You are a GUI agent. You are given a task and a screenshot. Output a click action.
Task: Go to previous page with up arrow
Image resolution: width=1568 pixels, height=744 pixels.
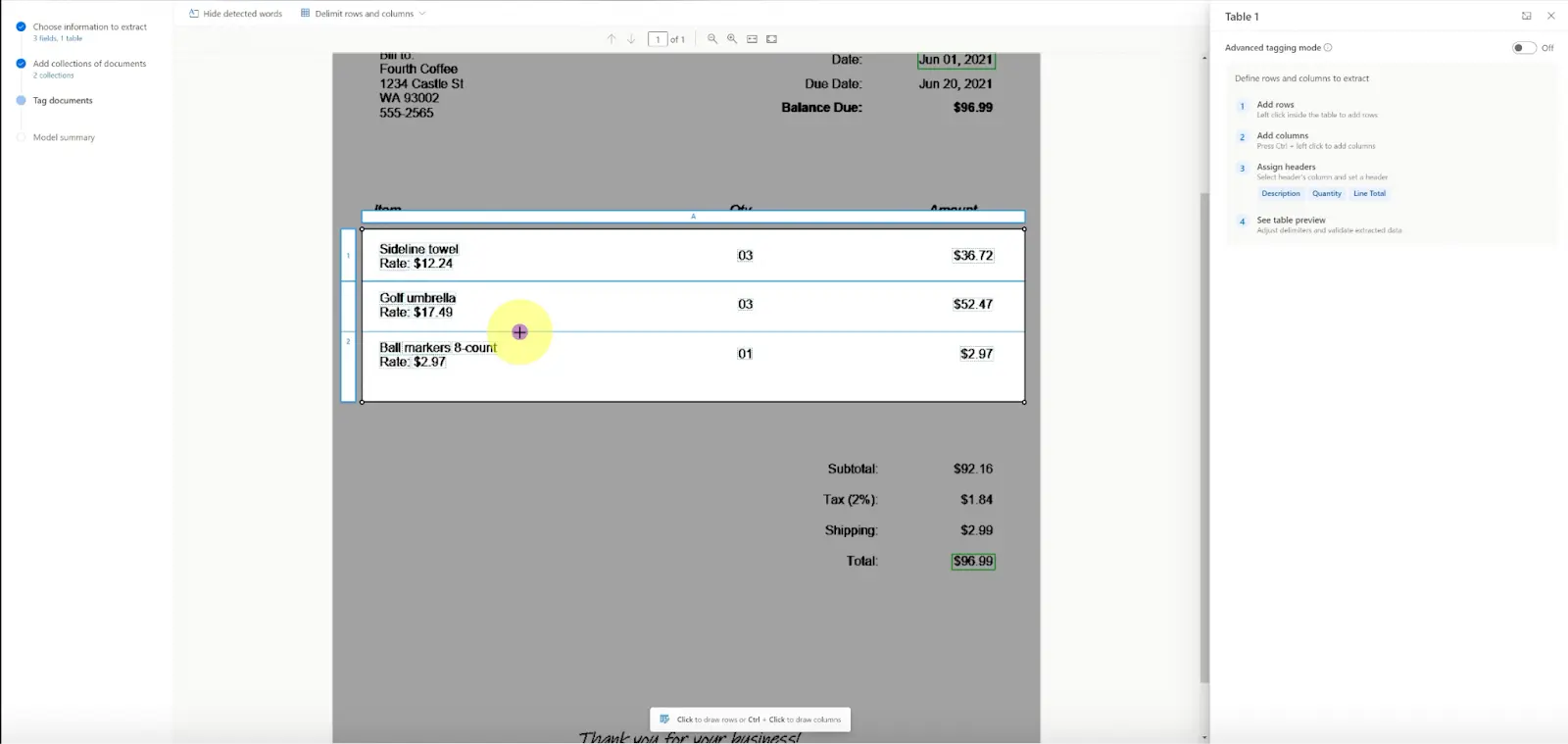pos(612,39)
